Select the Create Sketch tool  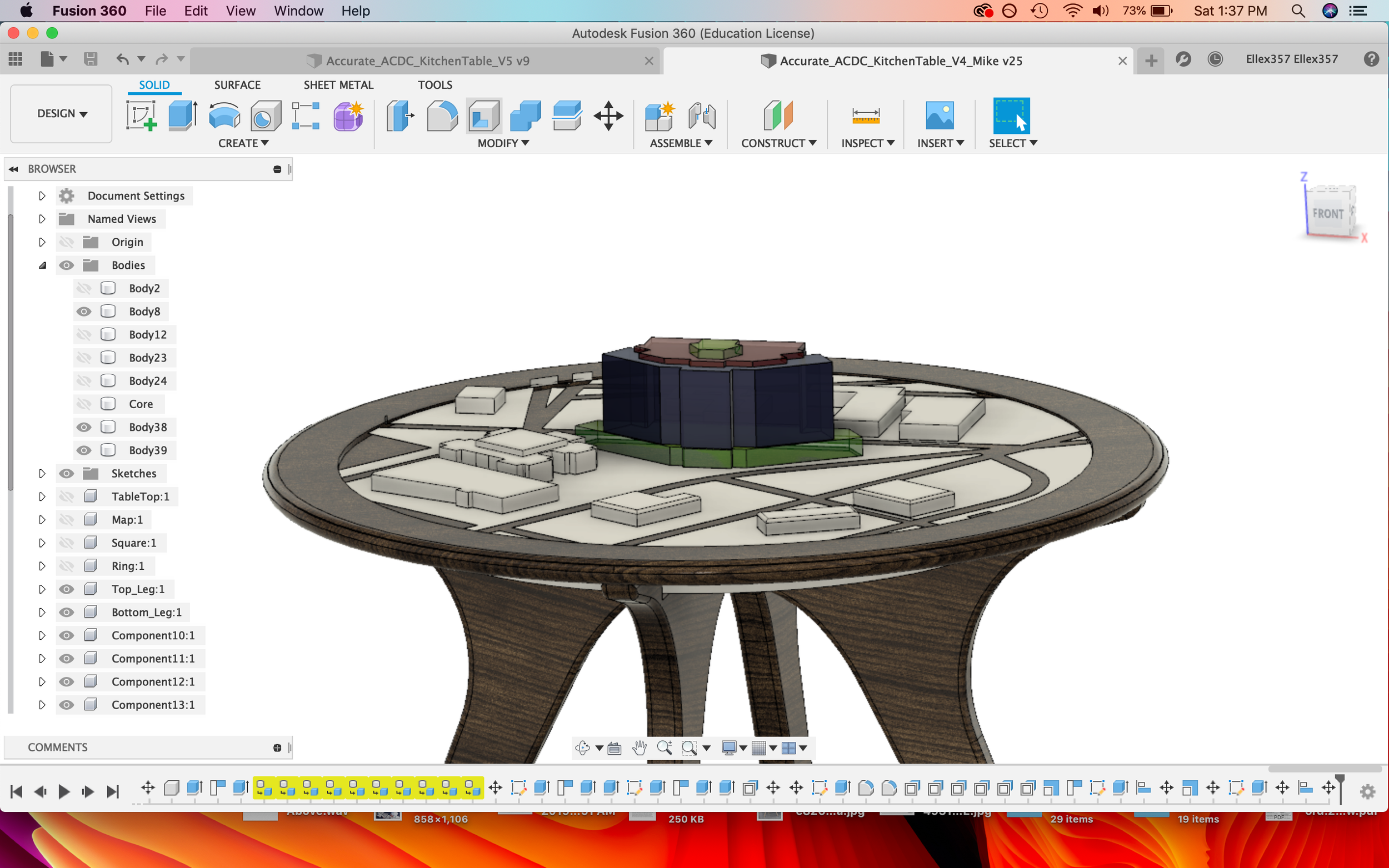pos(142,115)
